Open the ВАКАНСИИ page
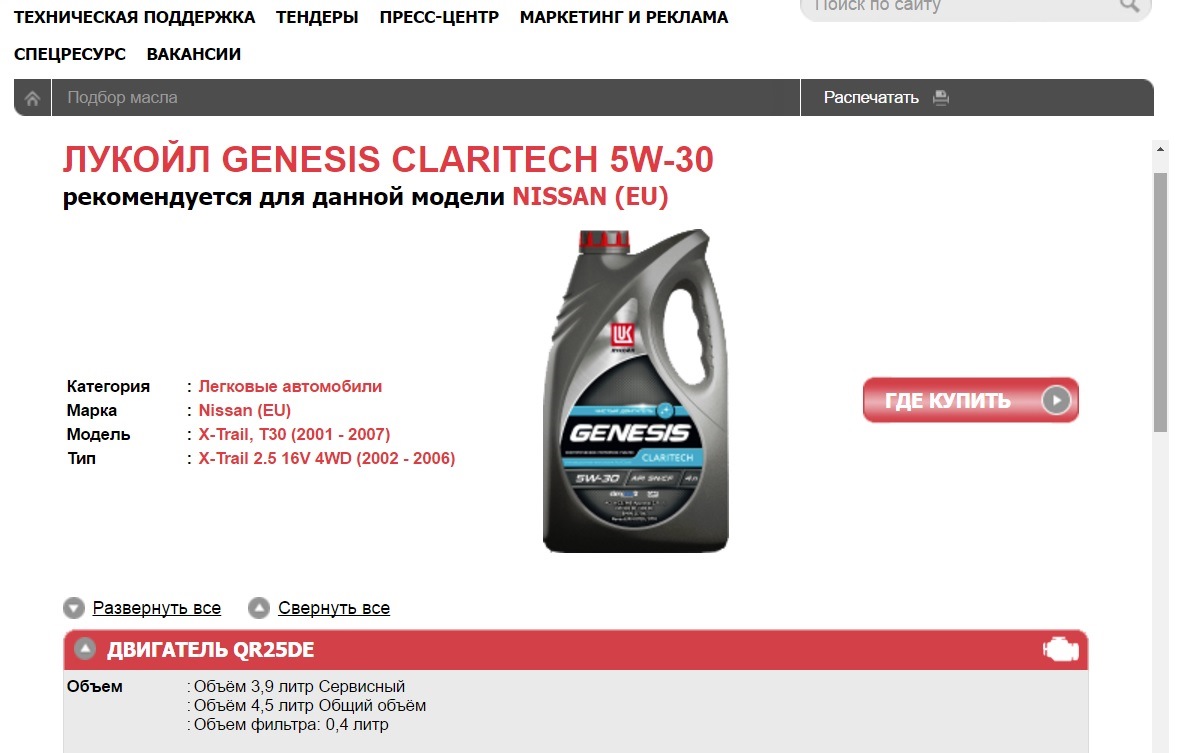This screenshot has height=753, width=1193. pyautogui.click(x=194, y=54)
